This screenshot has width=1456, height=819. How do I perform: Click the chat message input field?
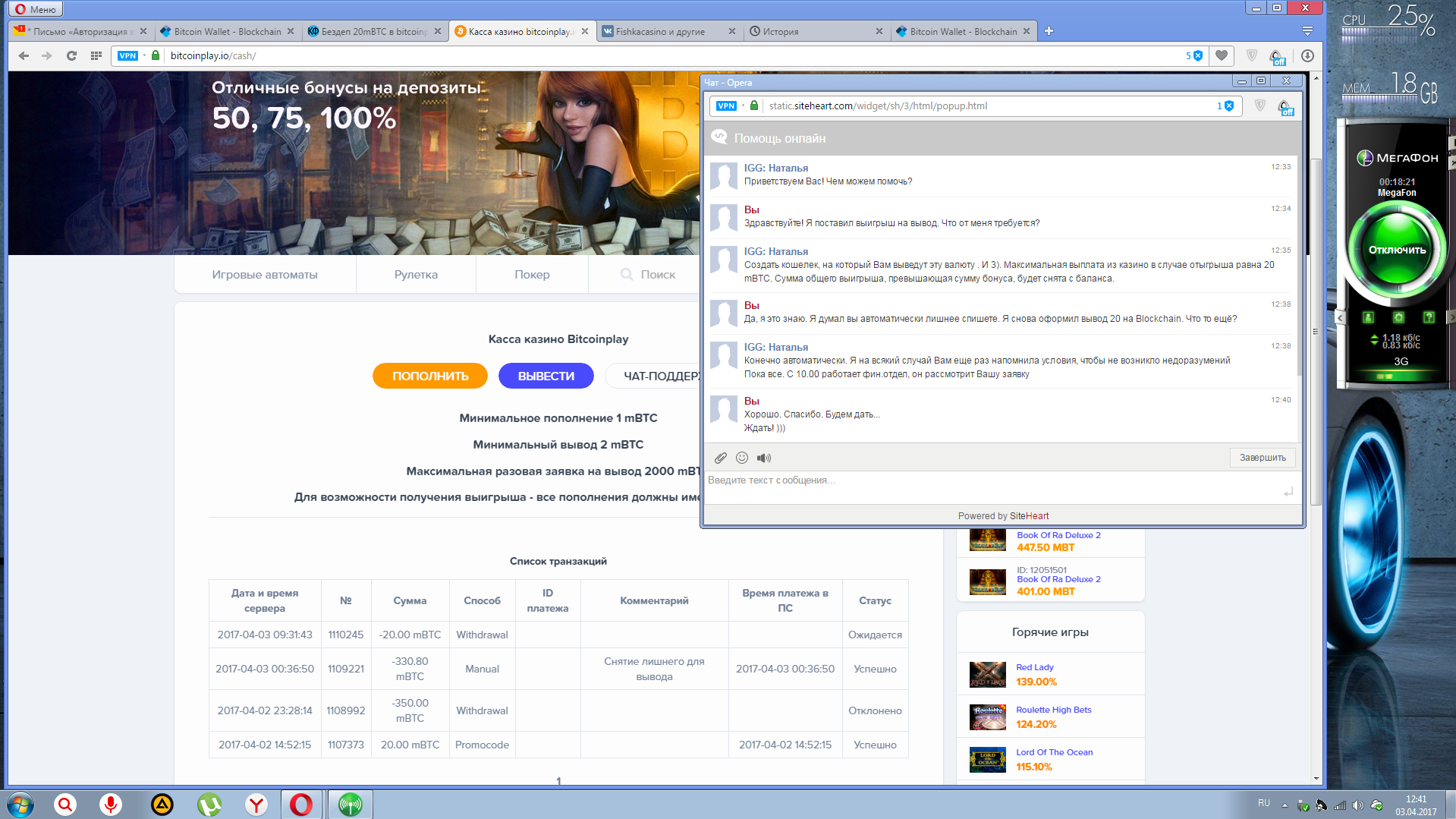click(986, 481)
